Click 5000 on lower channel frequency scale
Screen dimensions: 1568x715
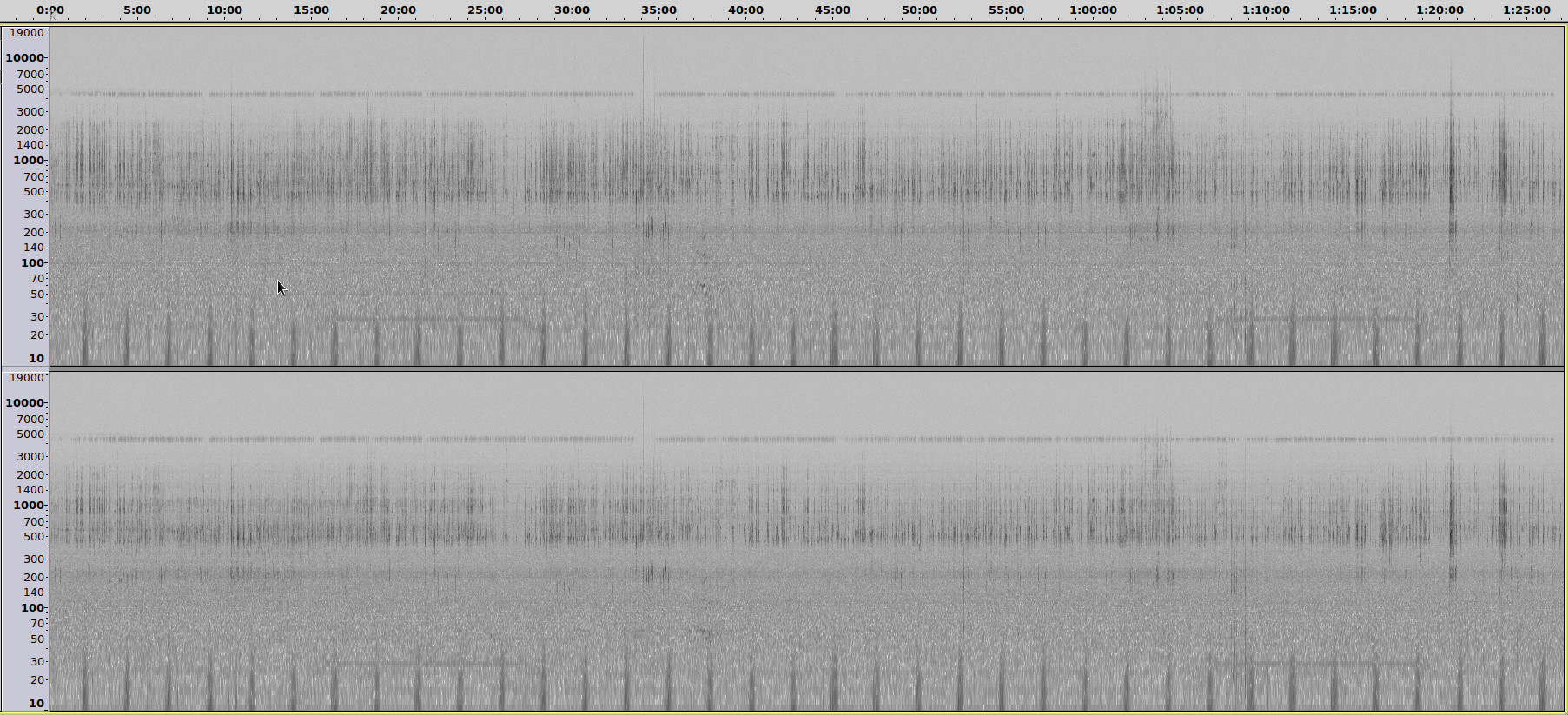30,434
